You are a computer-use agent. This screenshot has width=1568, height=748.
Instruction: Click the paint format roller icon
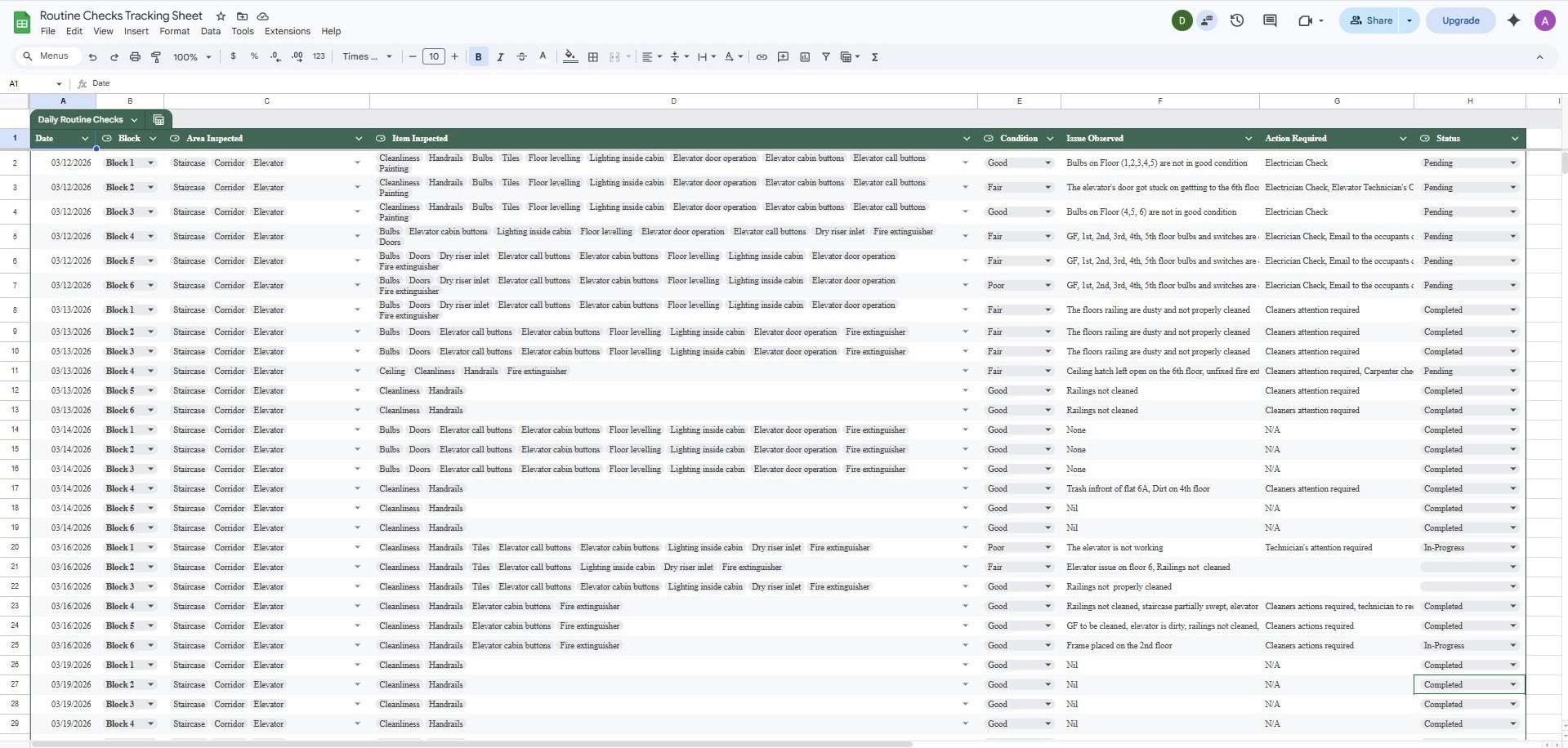[156, 57]
